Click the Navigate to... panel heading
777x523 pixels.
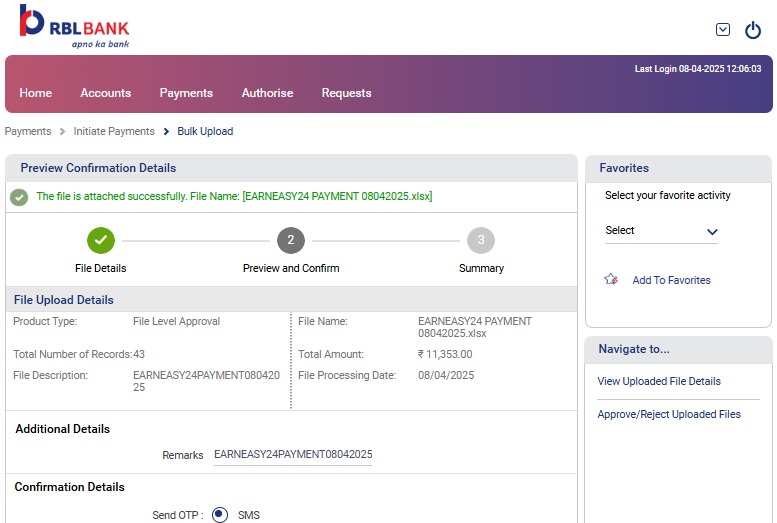[x=634, y=349]
